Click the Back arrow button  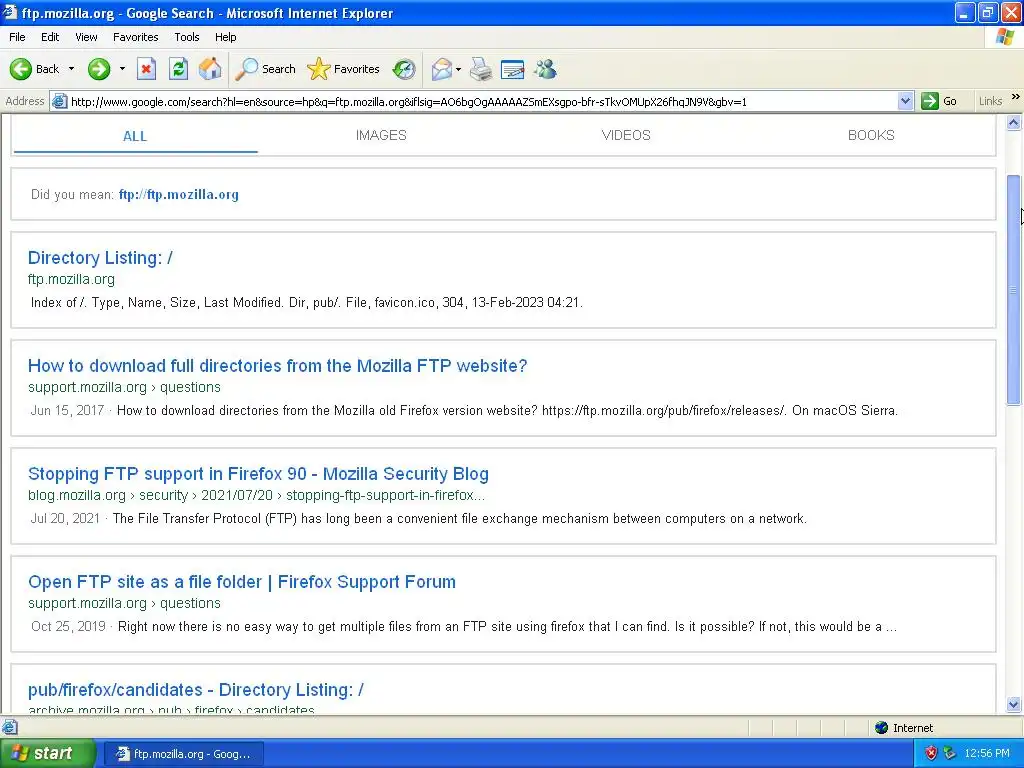[34, 69]
